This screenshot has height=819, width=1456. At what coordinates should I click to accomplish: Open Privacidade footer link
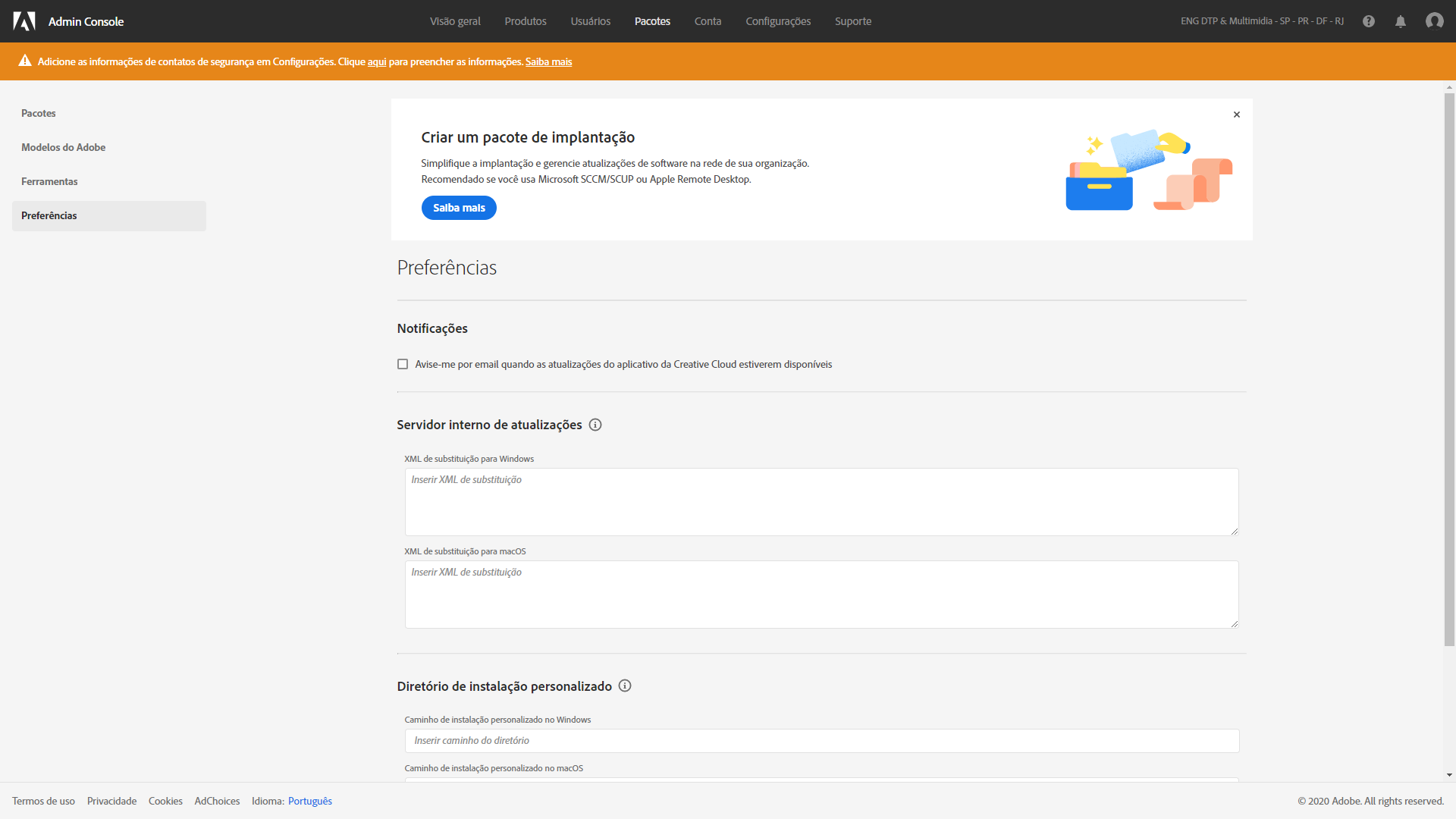(x=111, y=801)
